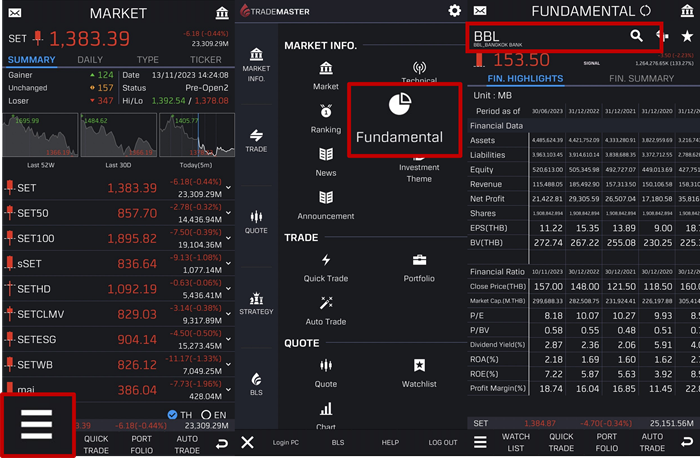Open hamburger menu in Market screen

37,424
